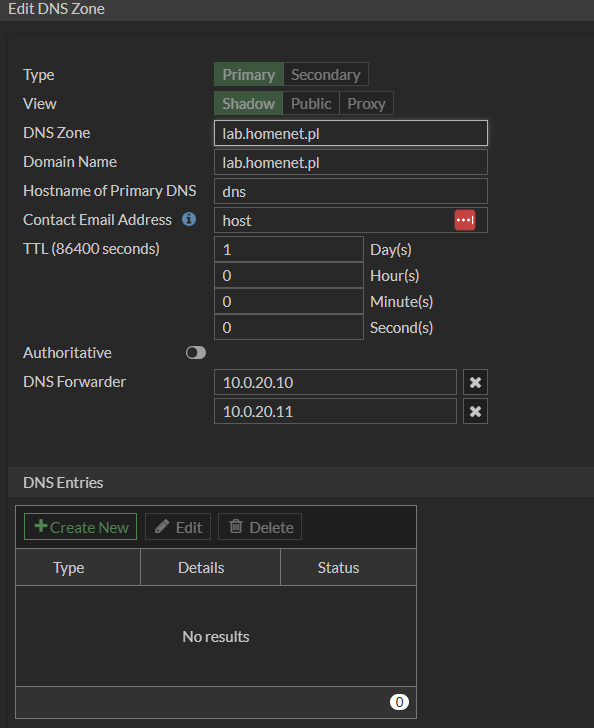
Task: Remove DNS forwarder 10.0.20.10
Action: [x=475, y=382]
